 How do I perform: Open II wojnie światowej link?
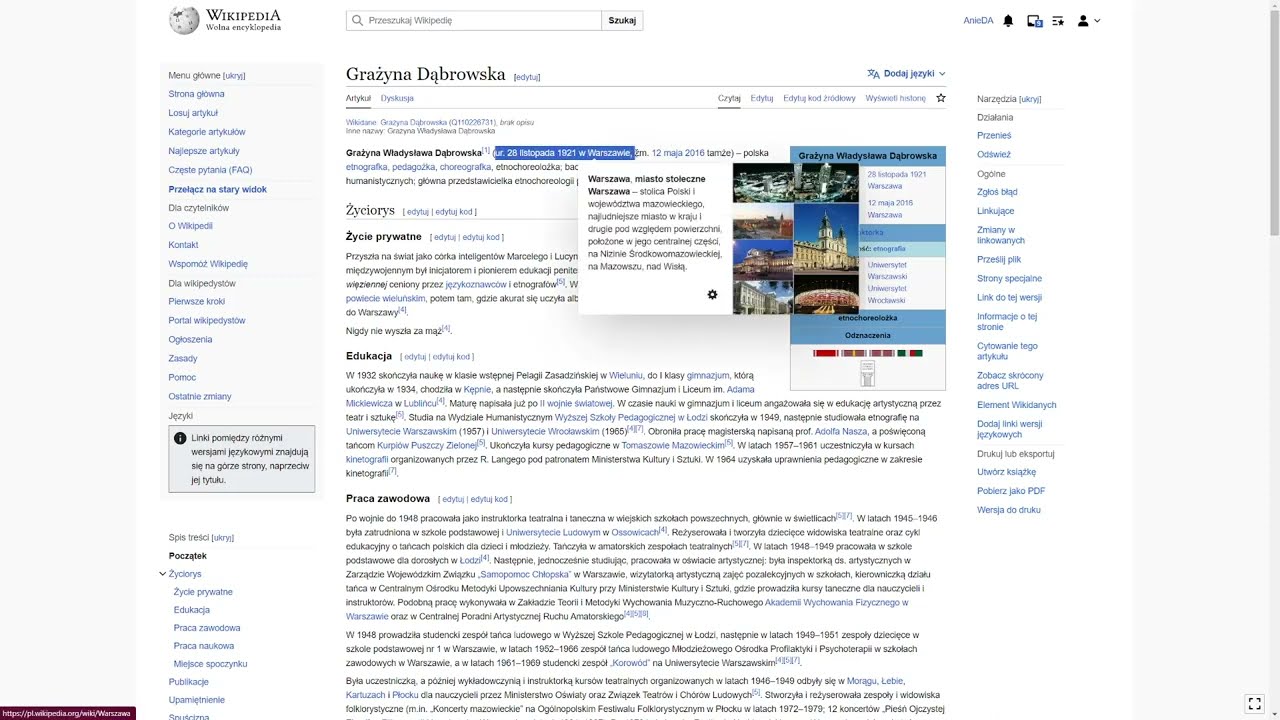pyautogui.click(x=577, y=403)
